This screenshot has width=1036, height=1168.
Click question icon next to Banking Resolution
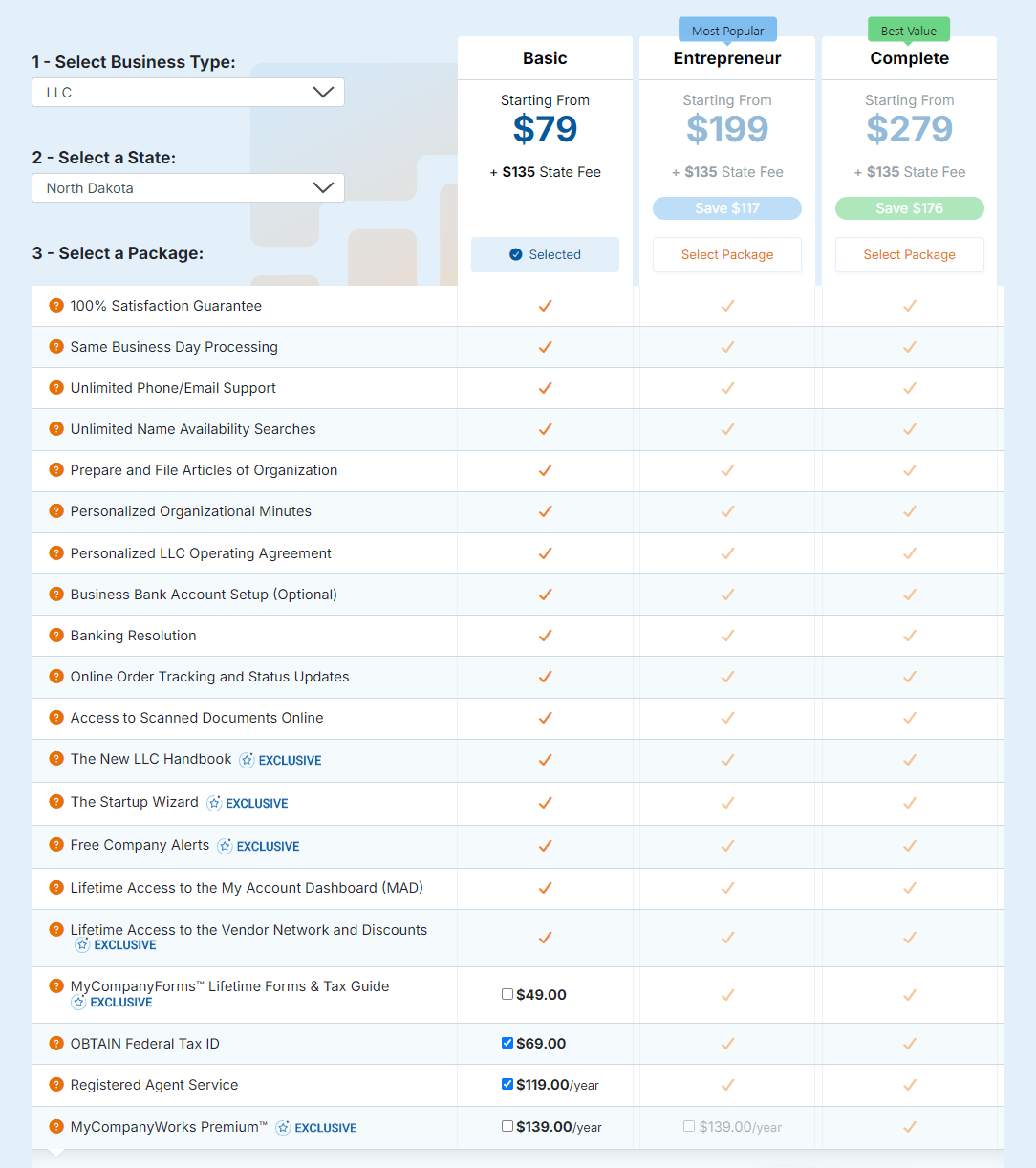pyautogui.click(x=56, y=636)
